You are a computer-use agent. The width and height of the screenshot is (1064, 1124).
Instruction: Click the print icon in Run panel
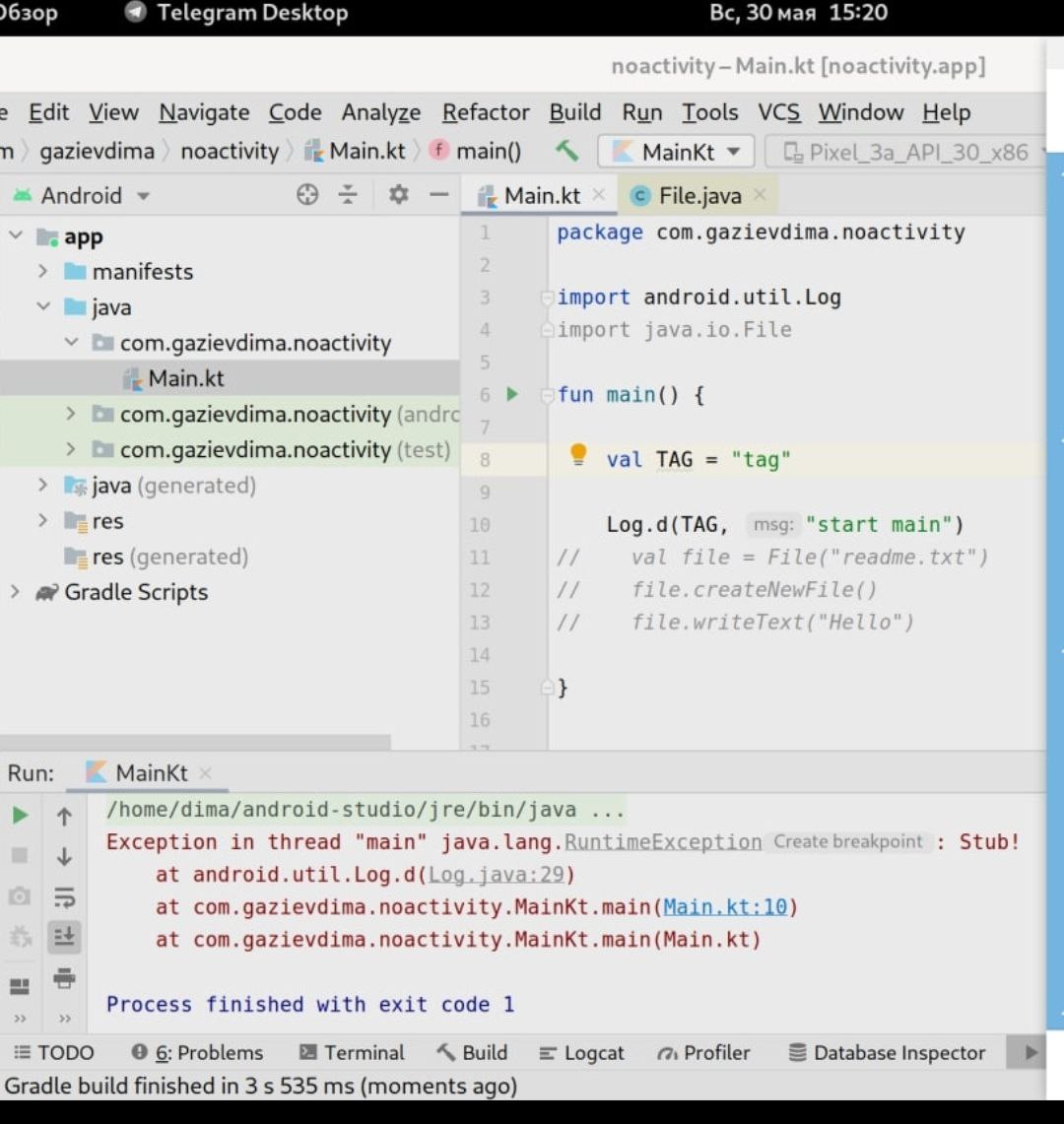coord(64,977)
